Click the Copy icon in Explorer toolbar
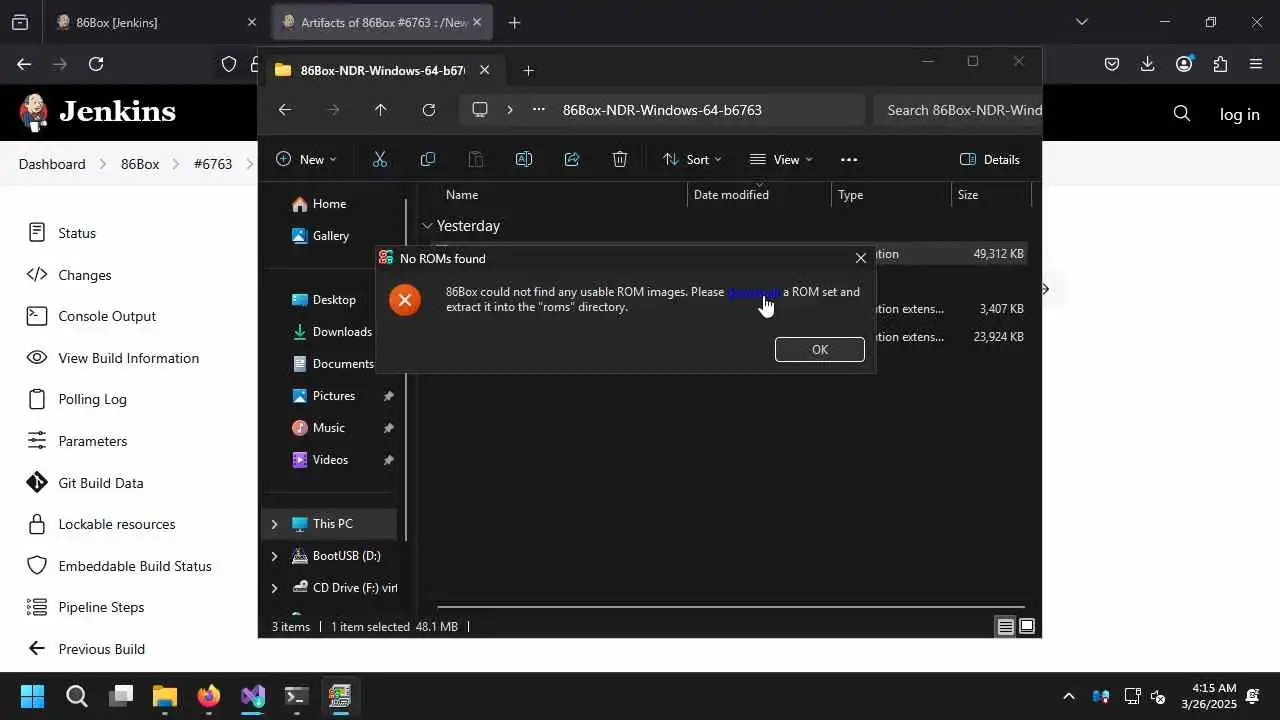The image size is (1280, 720). 428,159
